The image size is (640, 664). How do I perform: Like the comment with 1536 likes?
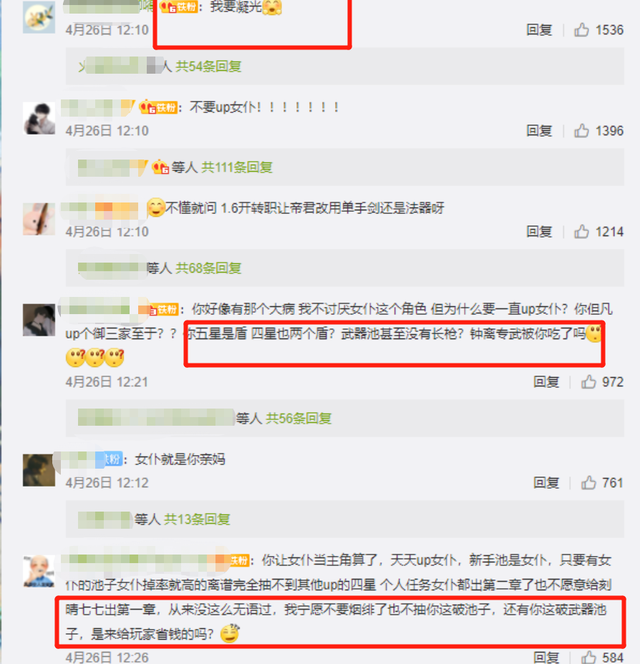click(582, 30)
